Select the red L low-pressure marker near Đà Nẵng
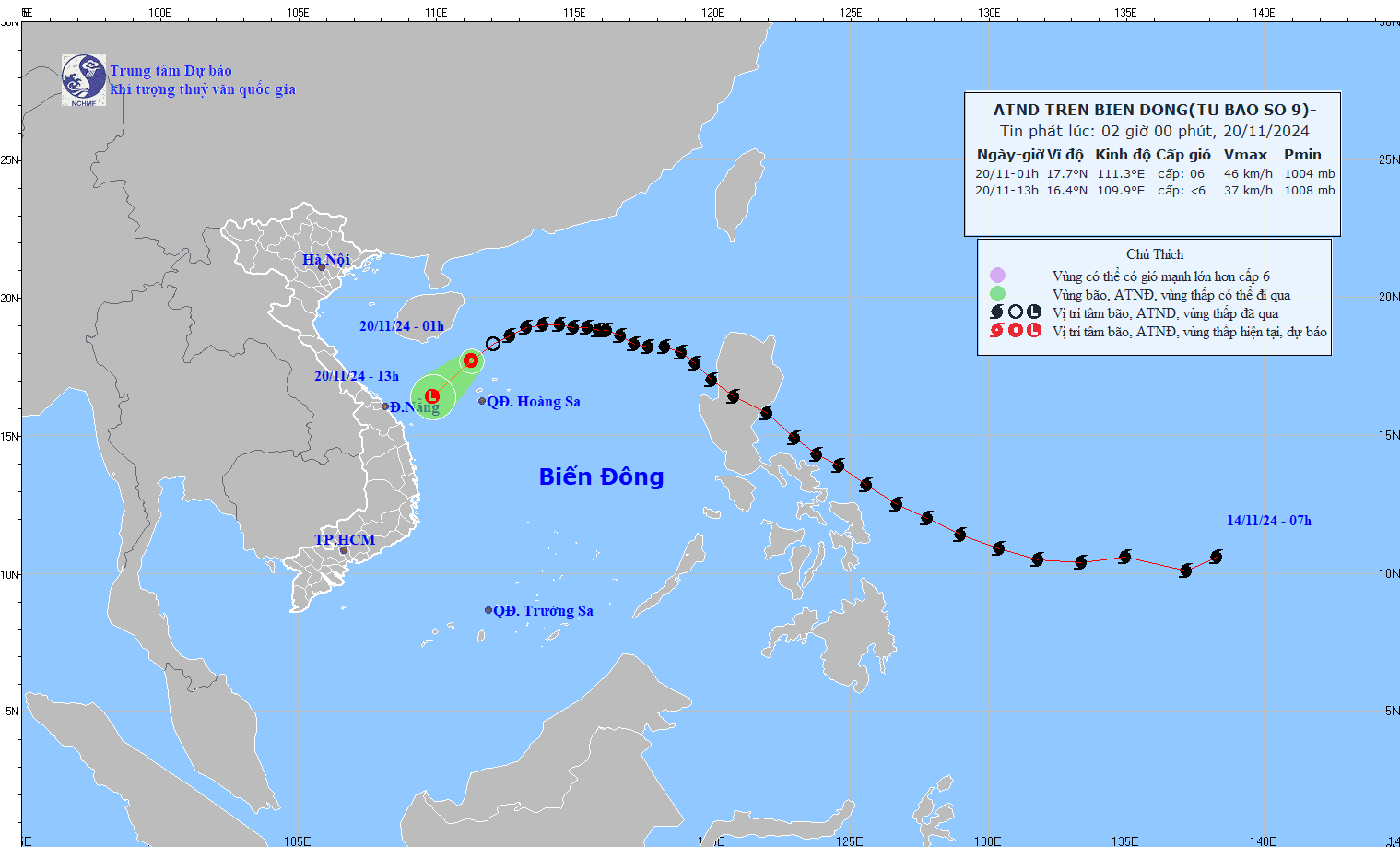1400x847 pixels. [432, 395]
